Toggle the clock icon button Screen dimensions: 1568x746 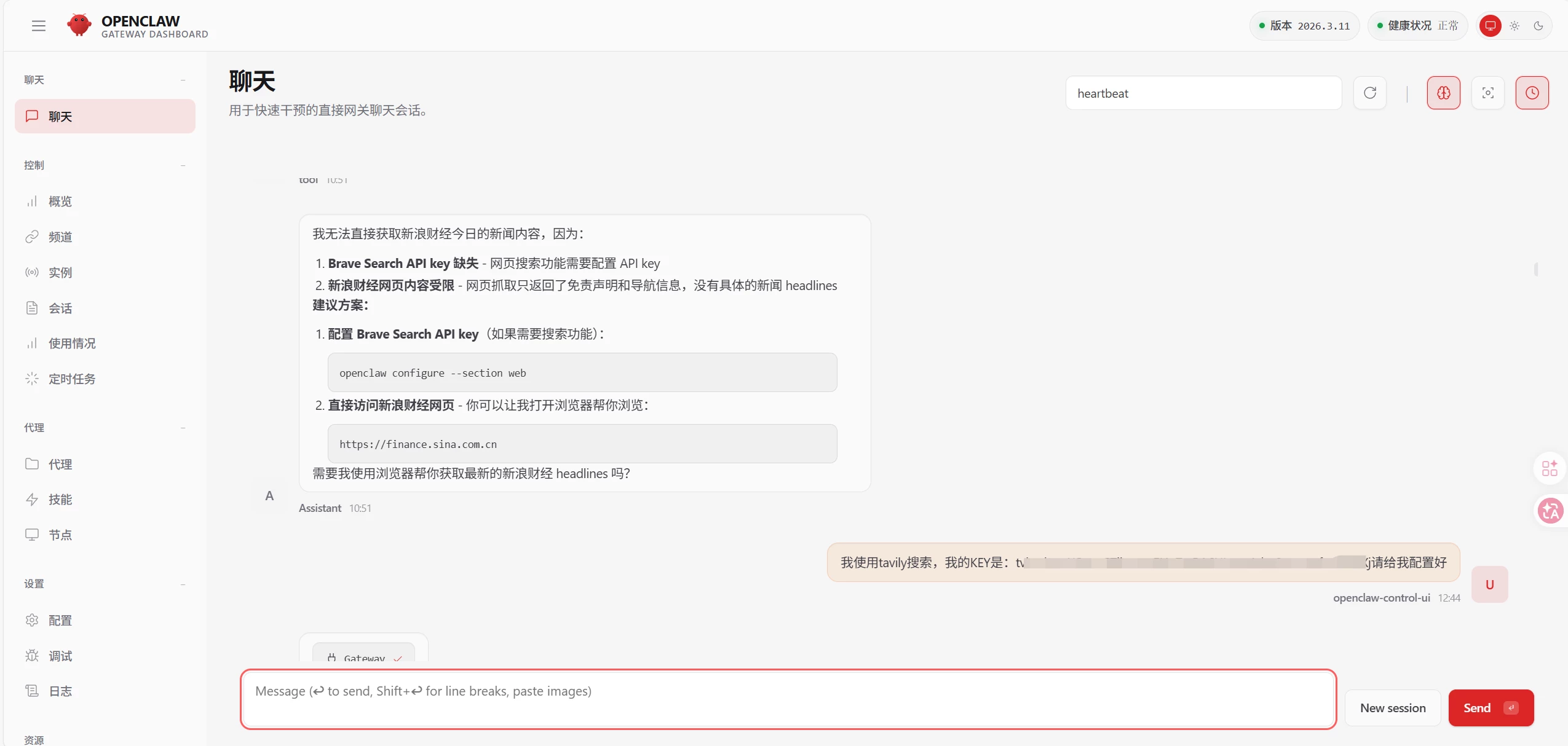[x=1532, y=93]
